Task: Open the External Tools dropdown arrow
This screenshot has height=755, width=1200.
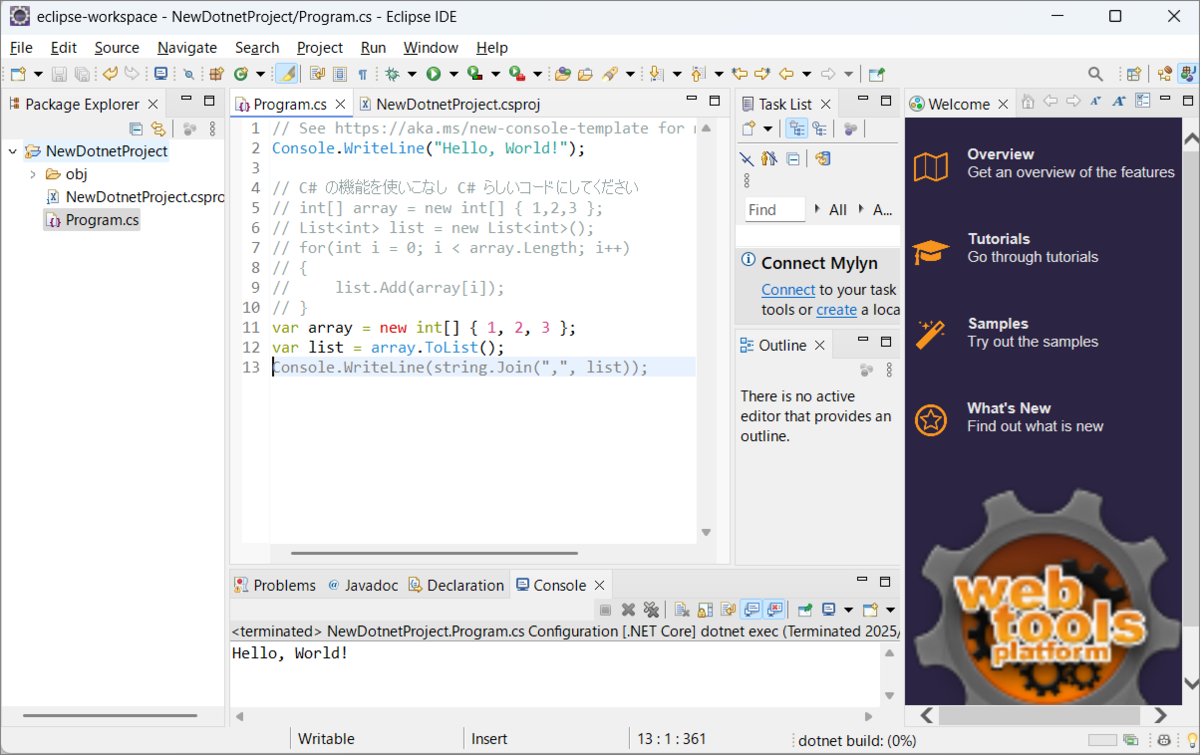Action: pyautogui.click(x=537, y=74)
